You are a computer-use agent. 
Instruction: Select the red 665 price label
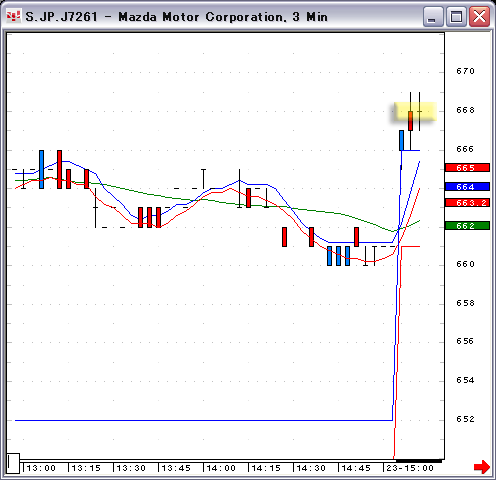click(x=467, y=168)
